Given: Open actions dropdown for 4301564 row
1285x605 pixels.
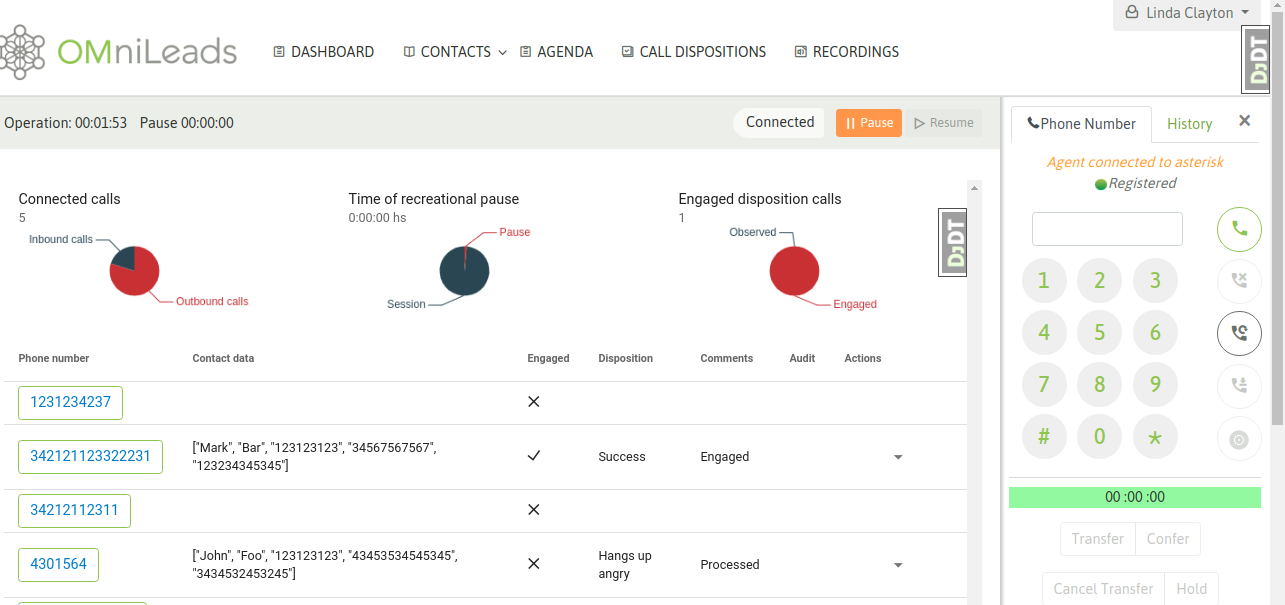Looking at the screenshot, I should (898, 565).
